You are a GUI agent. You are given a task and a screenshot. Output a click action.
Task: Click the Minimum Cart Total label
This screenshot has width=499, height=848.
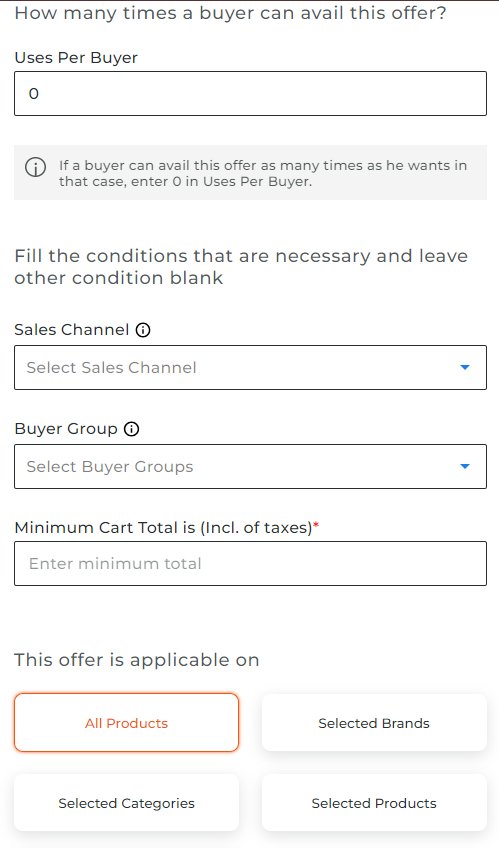[x=163, y=528]
